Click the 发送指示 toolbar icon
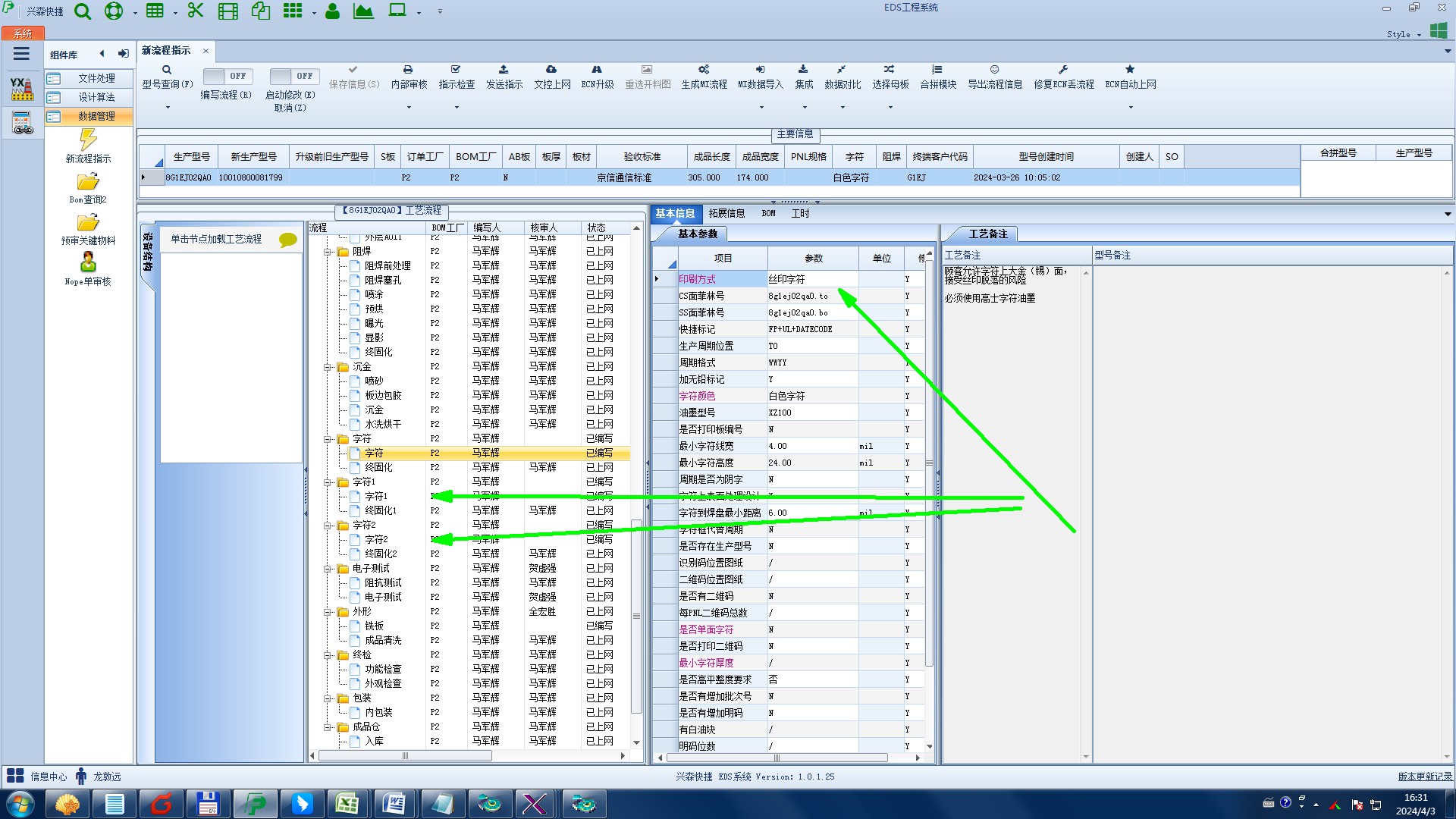 [504, 70]
